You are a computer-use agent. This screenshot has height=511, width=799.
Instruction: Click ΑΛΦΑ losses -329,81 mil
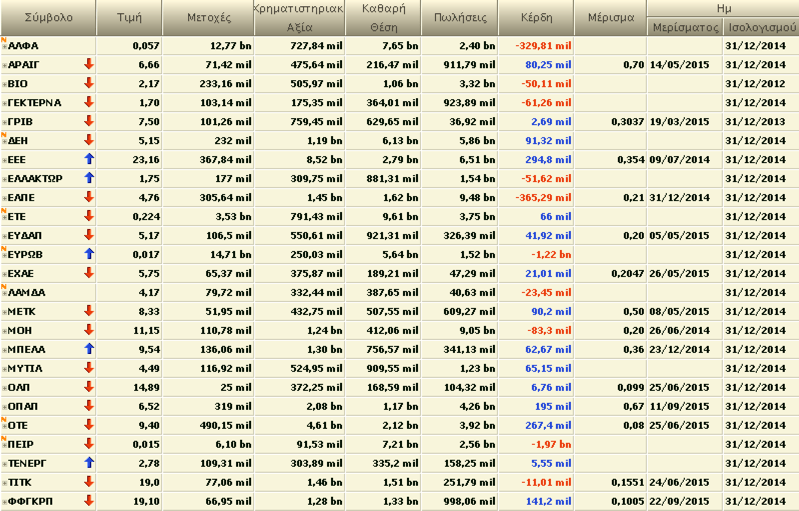pos(543,46)
